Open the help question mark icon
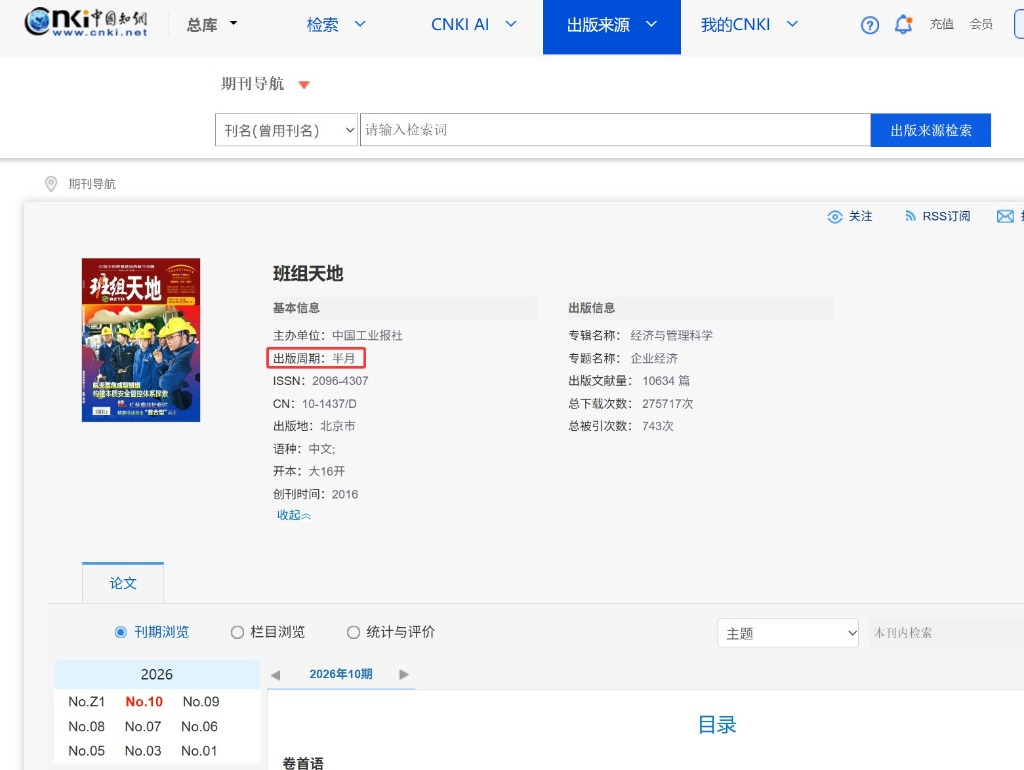The height and width of the screenshot is (770, 1024). [x=869, y=25]
